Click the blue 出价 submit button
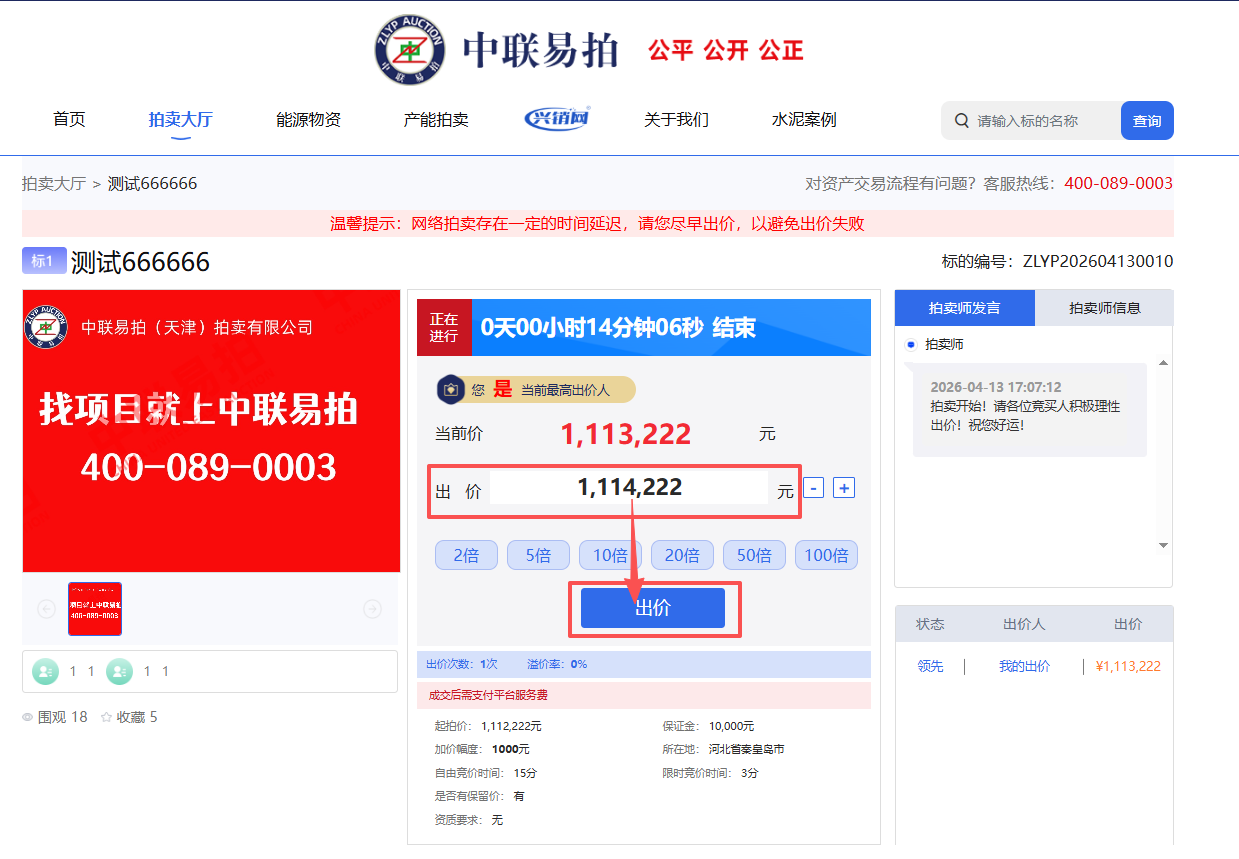Viewport: 1239px width, 859px height. (x=653, y=608)
